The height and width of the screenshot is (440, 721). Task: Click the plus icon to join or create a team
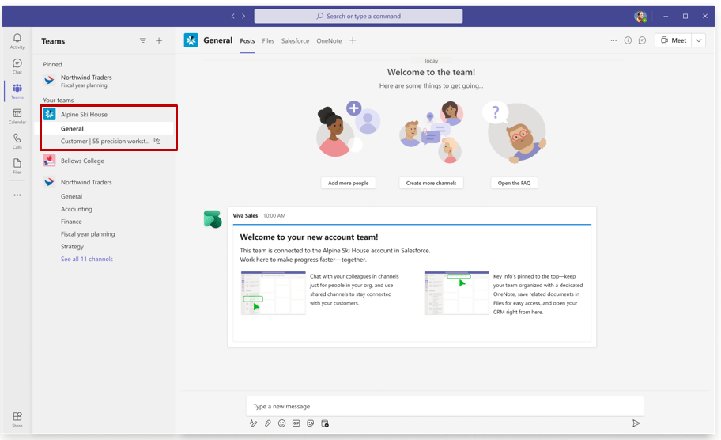pyautogui.click(x=159, y=41)
